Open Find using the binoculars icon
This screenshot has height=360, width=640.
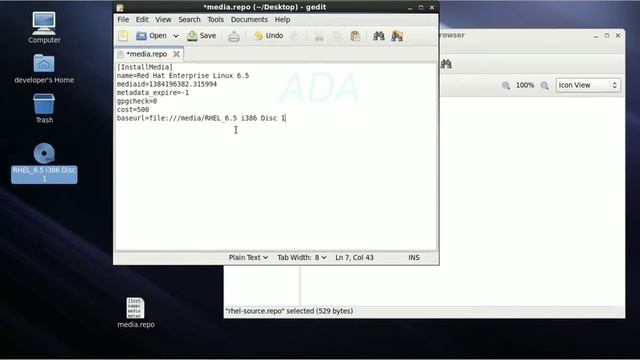[379, 36]
